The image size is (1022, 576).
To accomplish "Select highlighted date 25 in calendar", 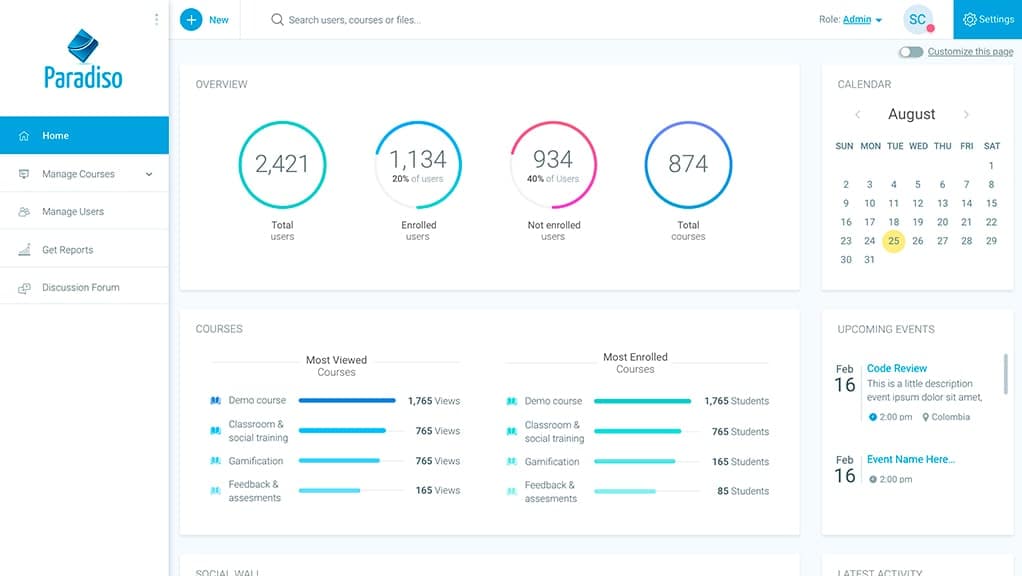I will (894, 241).
